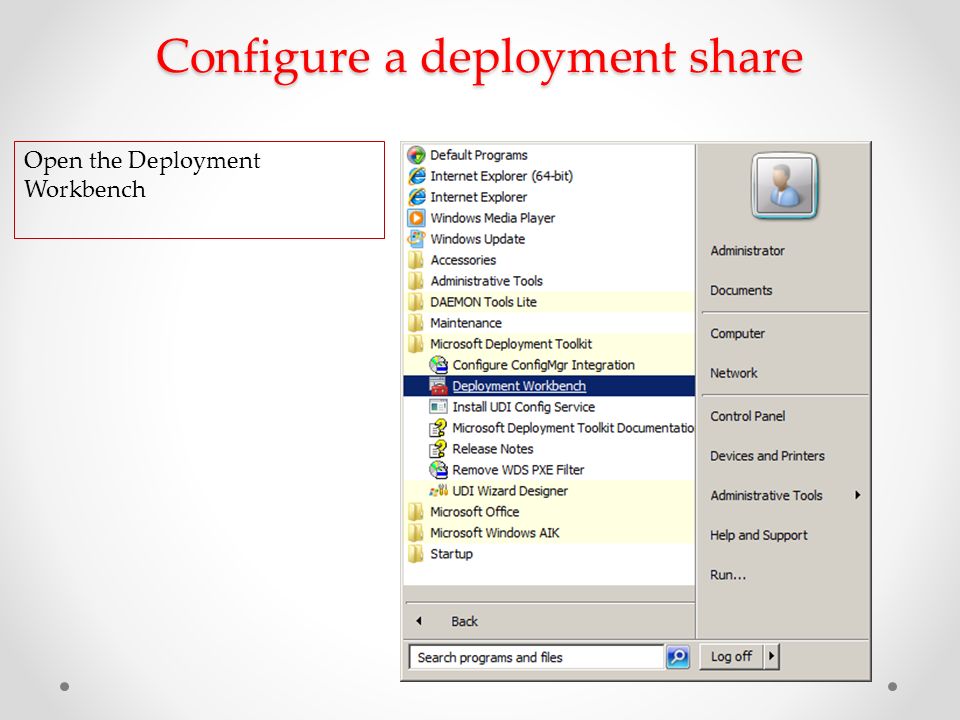Click the Microsoft Deployment Toolkit Documentation help icon
The image size is (960, 720).
(438, 427)
